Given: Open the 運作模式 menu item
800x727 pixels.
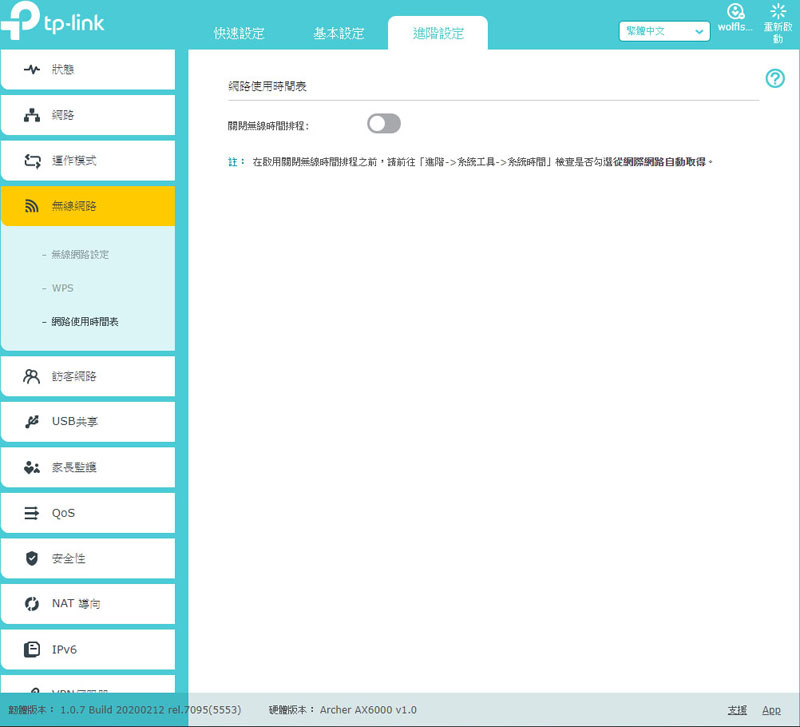Looking at the screenshot, I should click(88, 161).
